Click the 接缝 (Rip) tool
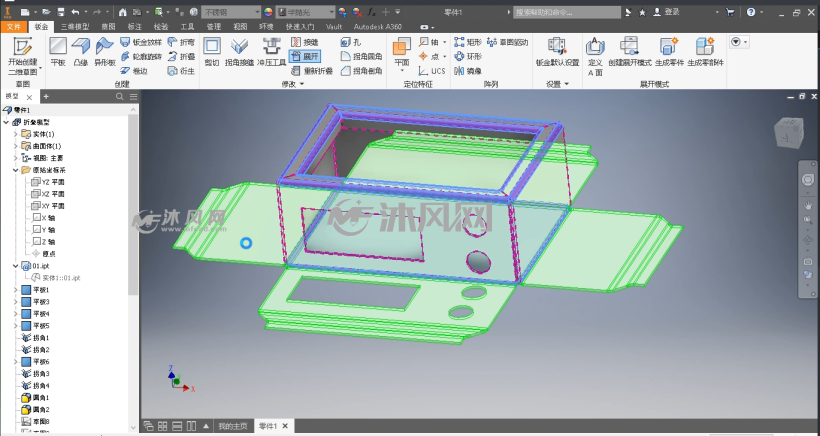 pyautogui.click(x=305, y=42)
